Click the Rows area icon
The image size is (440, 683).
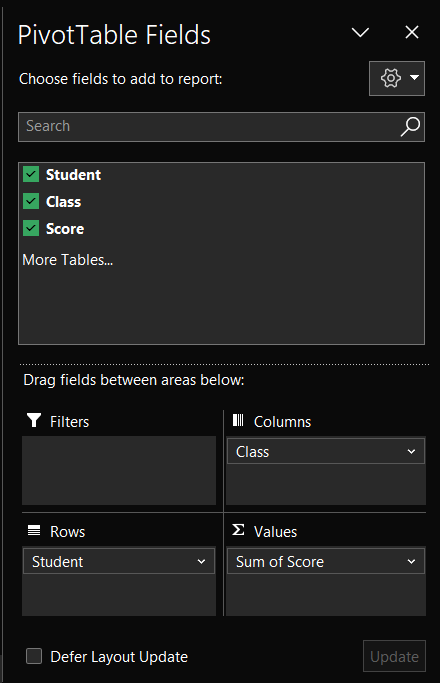(34, 531)
